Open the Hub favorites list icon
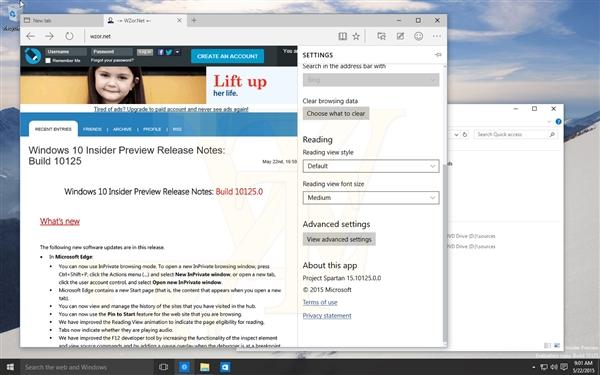The image size is (600, 375). coord(382,36)
